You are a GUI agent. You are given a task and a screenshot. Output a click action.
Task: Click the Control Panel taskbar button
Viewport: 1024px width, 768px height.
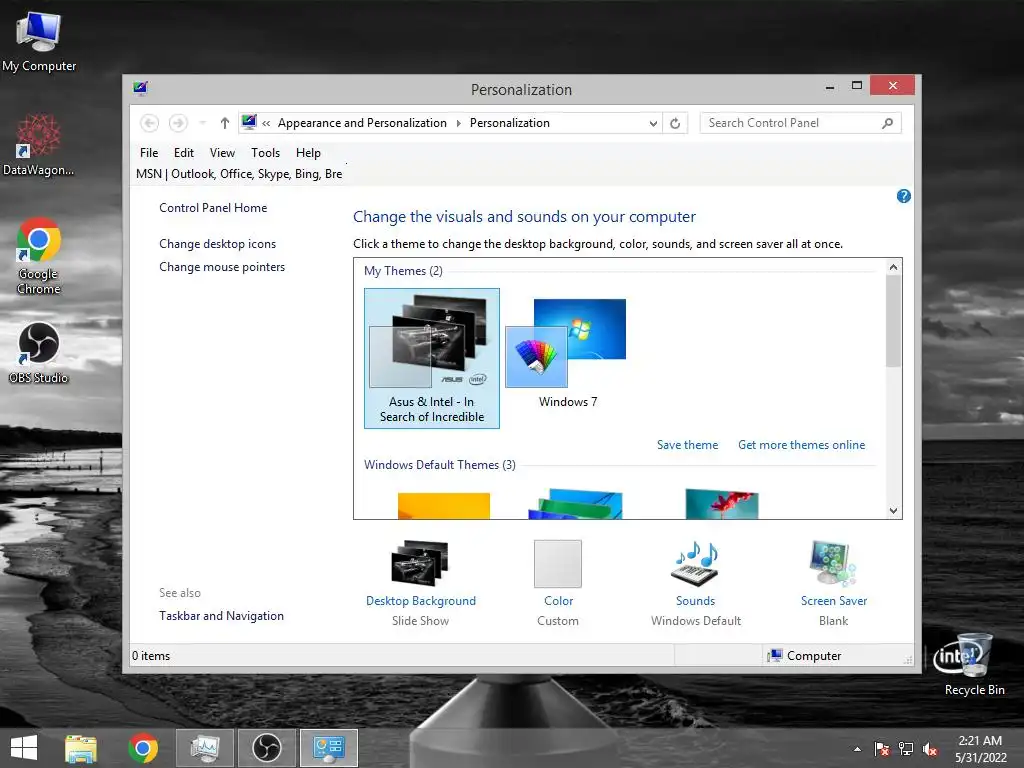(328, 748)
